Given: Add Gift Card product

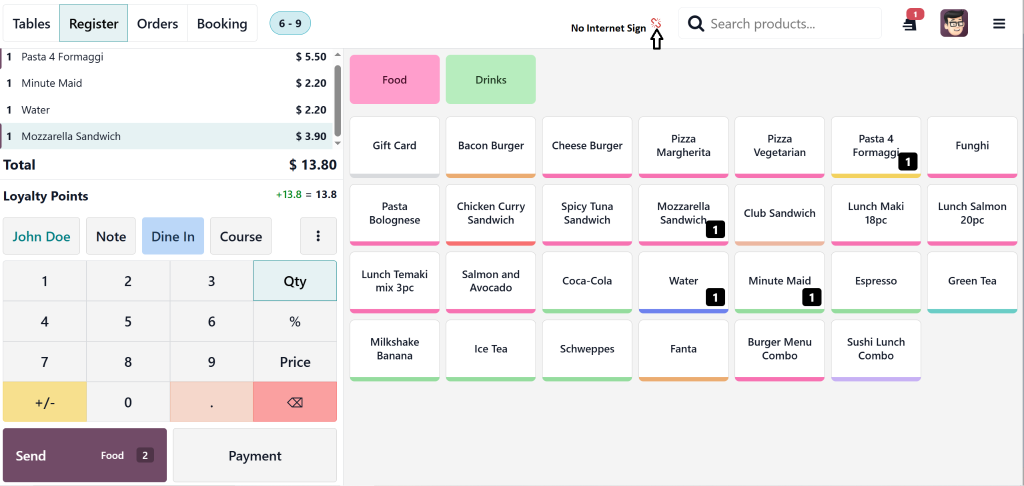Looking at the screenshot, I should (x=394, y=146).
